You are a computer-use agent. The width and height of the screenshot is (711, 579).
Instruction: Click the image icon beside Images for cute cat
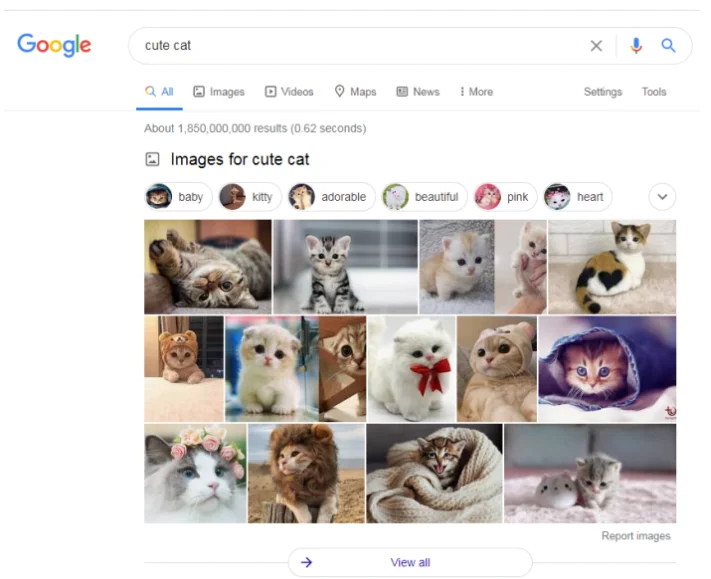pos(153,159)
